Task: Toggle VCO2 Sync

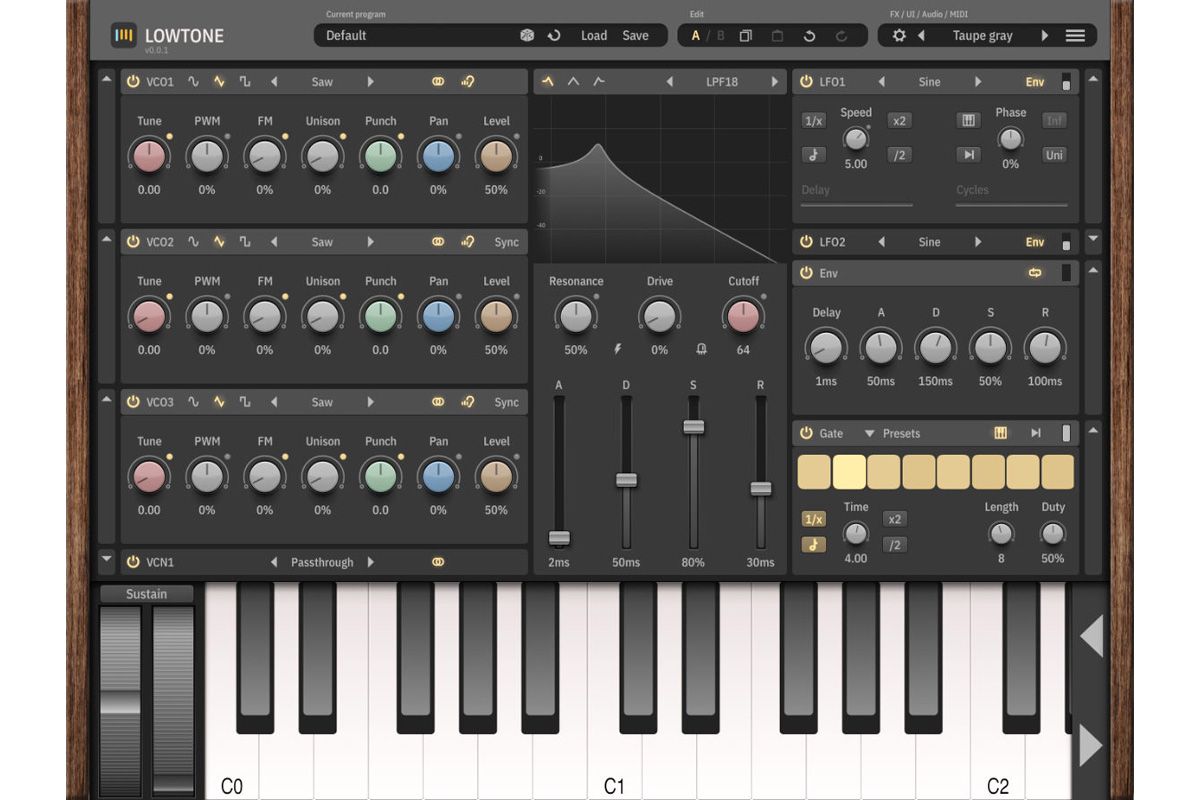Action: 506,242
